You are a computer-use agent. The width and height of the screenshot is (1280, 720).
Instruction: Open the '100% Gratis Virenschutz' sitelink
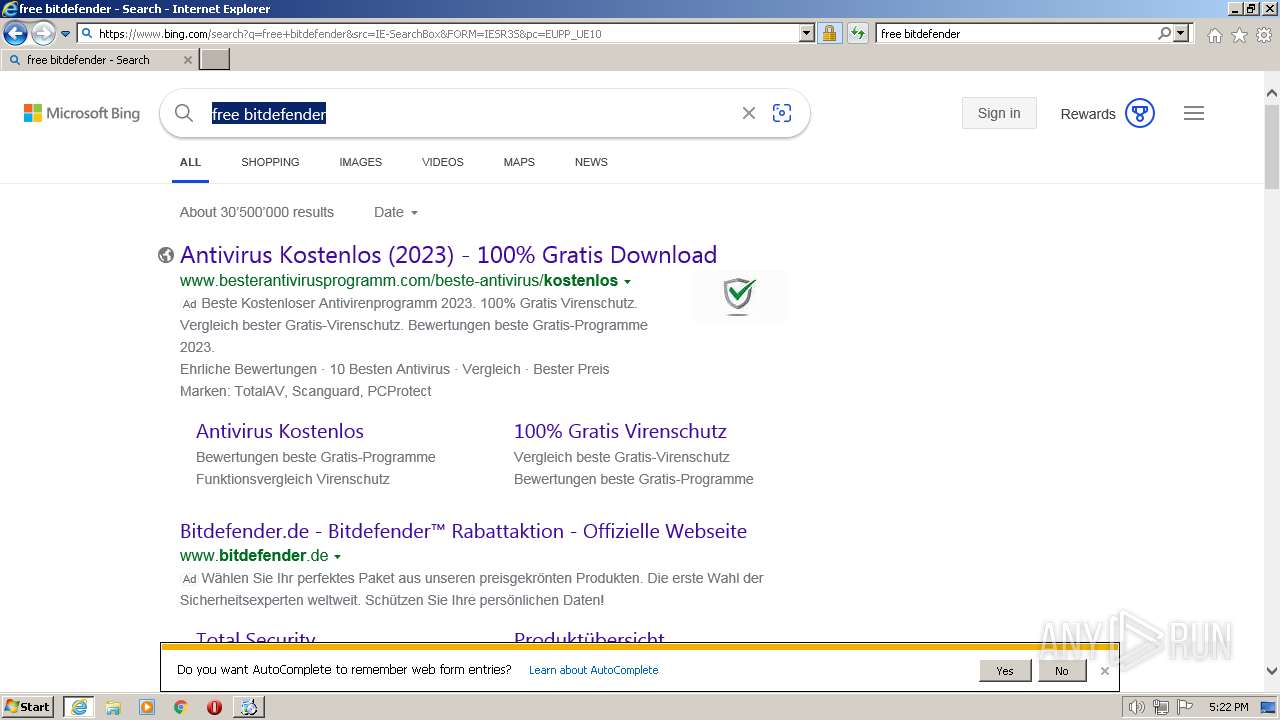(x=620, y=431)
